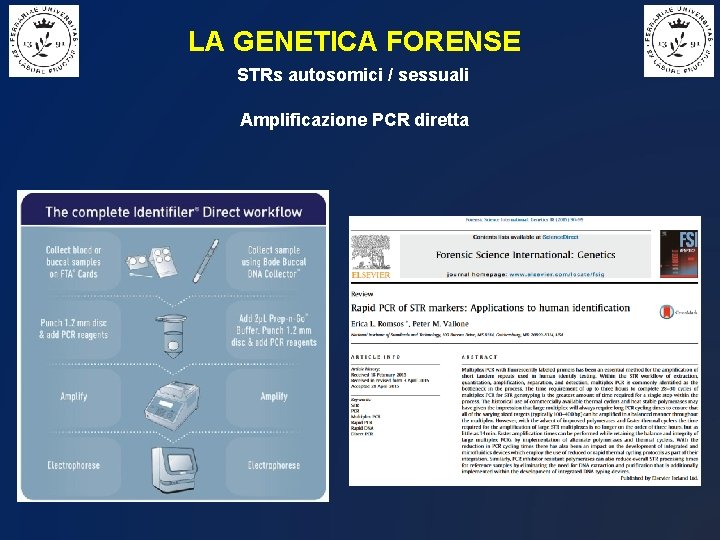Click the Elsevier tree logo
The image size is (720, 540).
pos(371,252)
